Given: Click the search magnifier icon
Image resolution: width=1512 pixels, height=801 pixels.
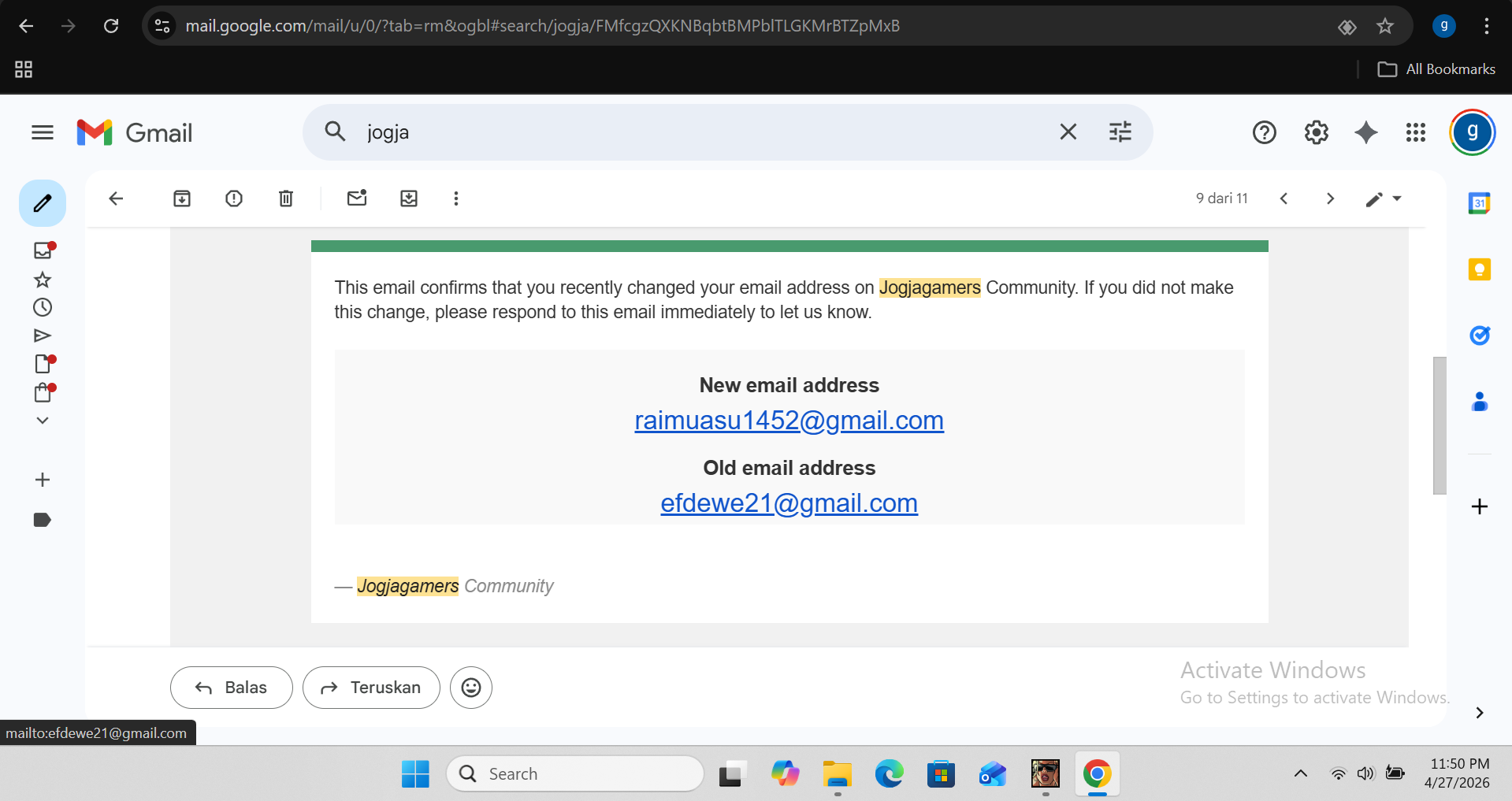Looking at the screenshot, I should (335, 132).
